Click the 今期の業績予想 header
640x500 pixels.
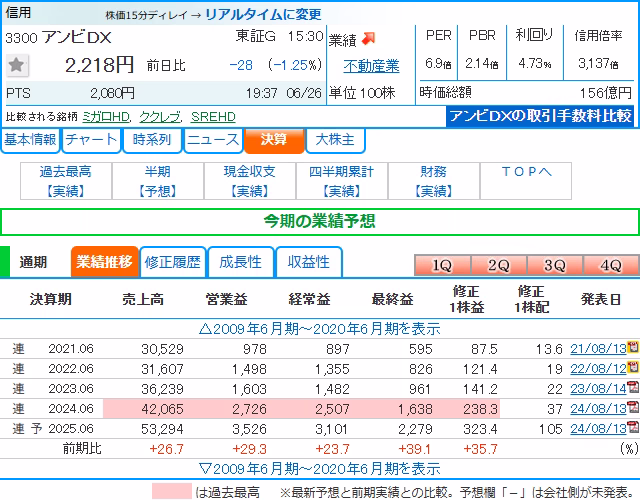tap(320, 222)
